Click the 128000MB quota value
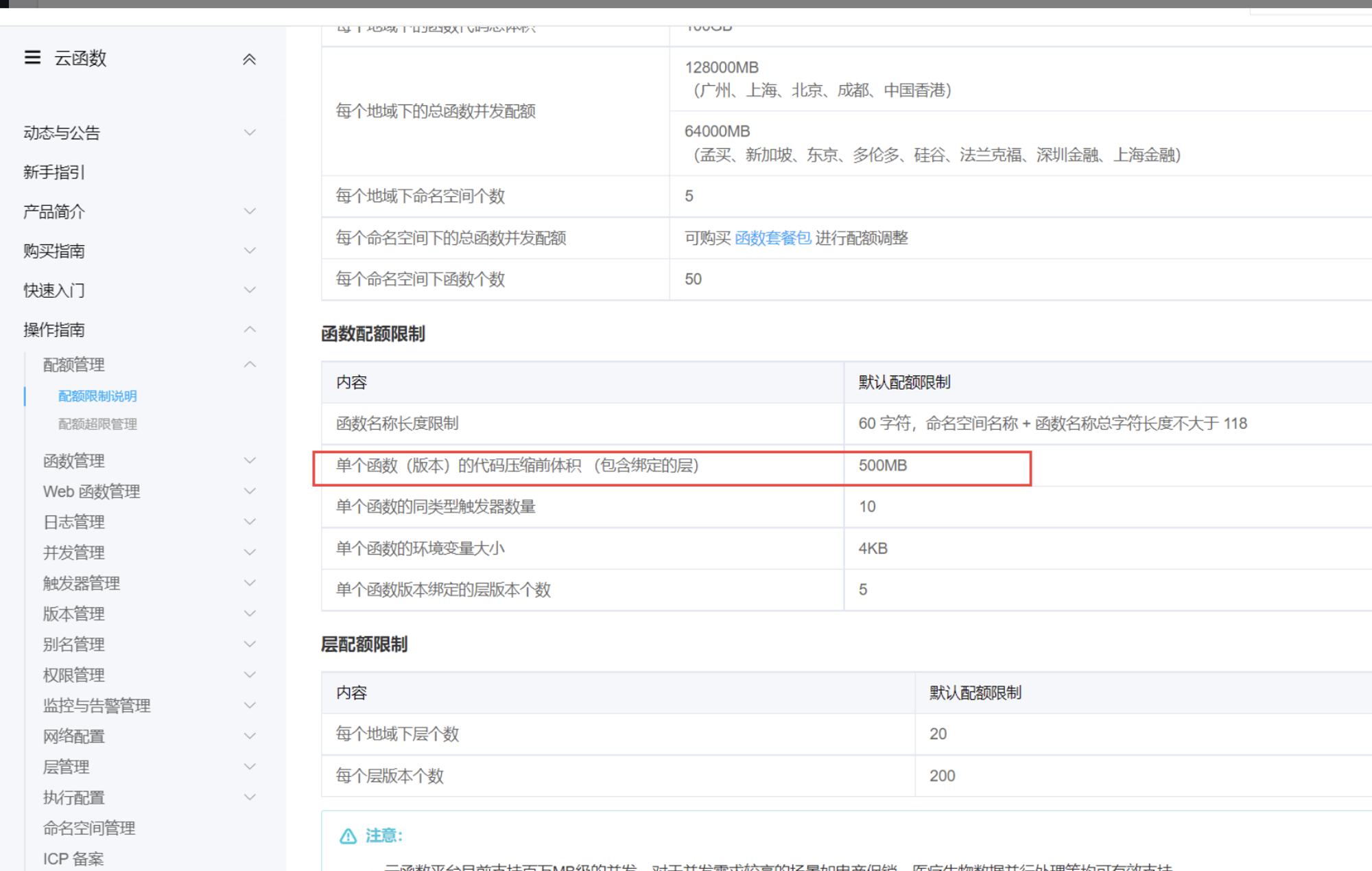 [722, 67]
